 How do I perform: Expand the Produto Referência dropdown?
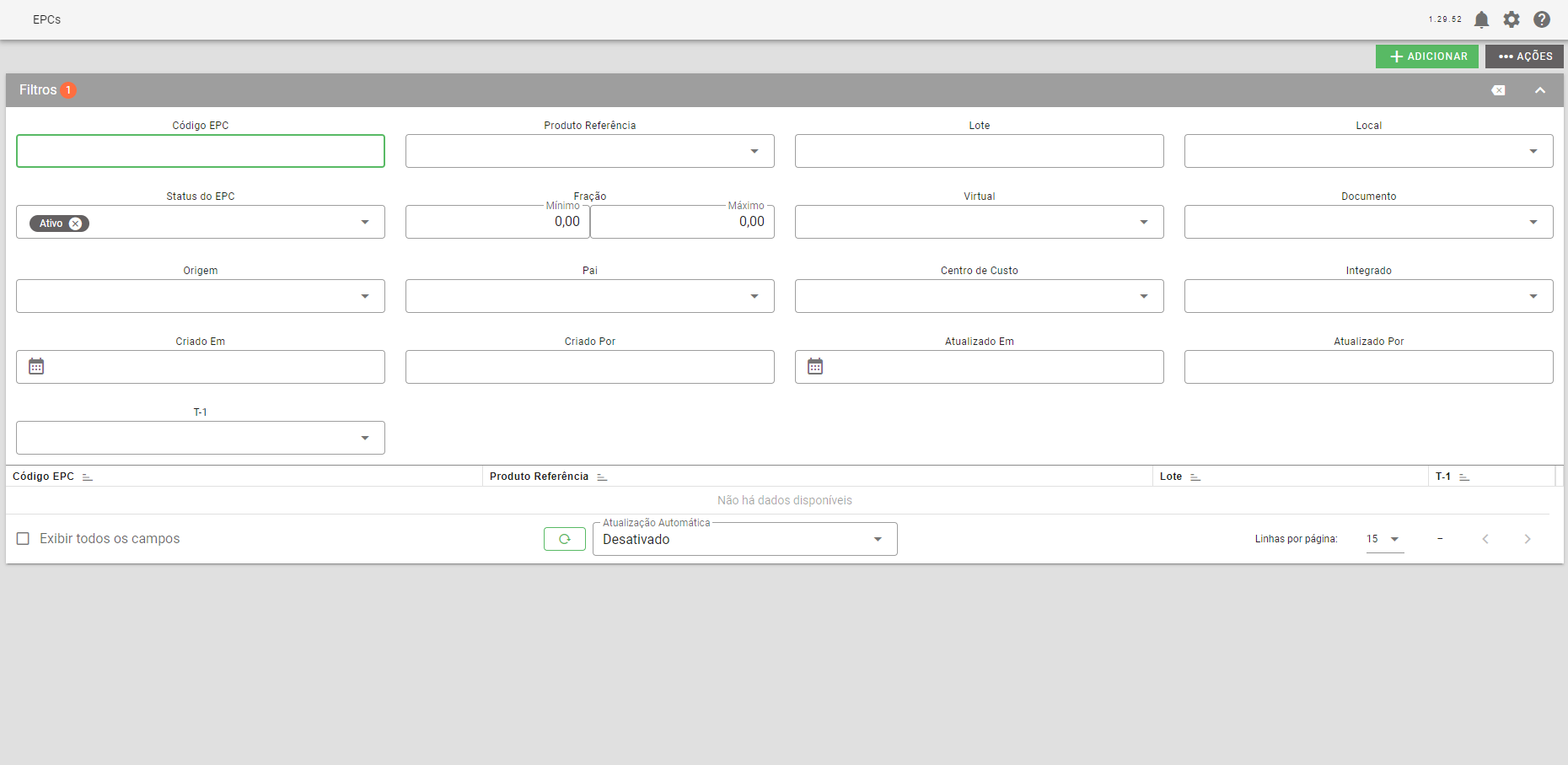(754, 151)
